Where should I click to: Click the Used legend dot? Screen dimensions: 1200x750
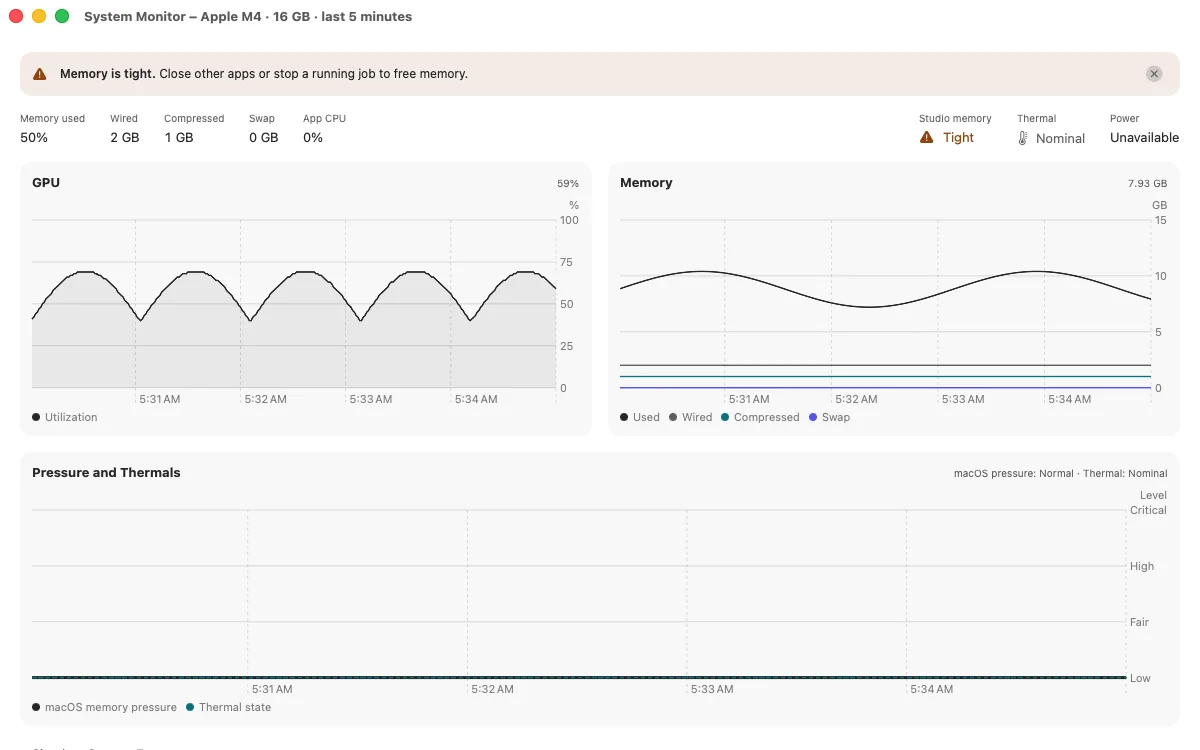[x=624, y=417]
